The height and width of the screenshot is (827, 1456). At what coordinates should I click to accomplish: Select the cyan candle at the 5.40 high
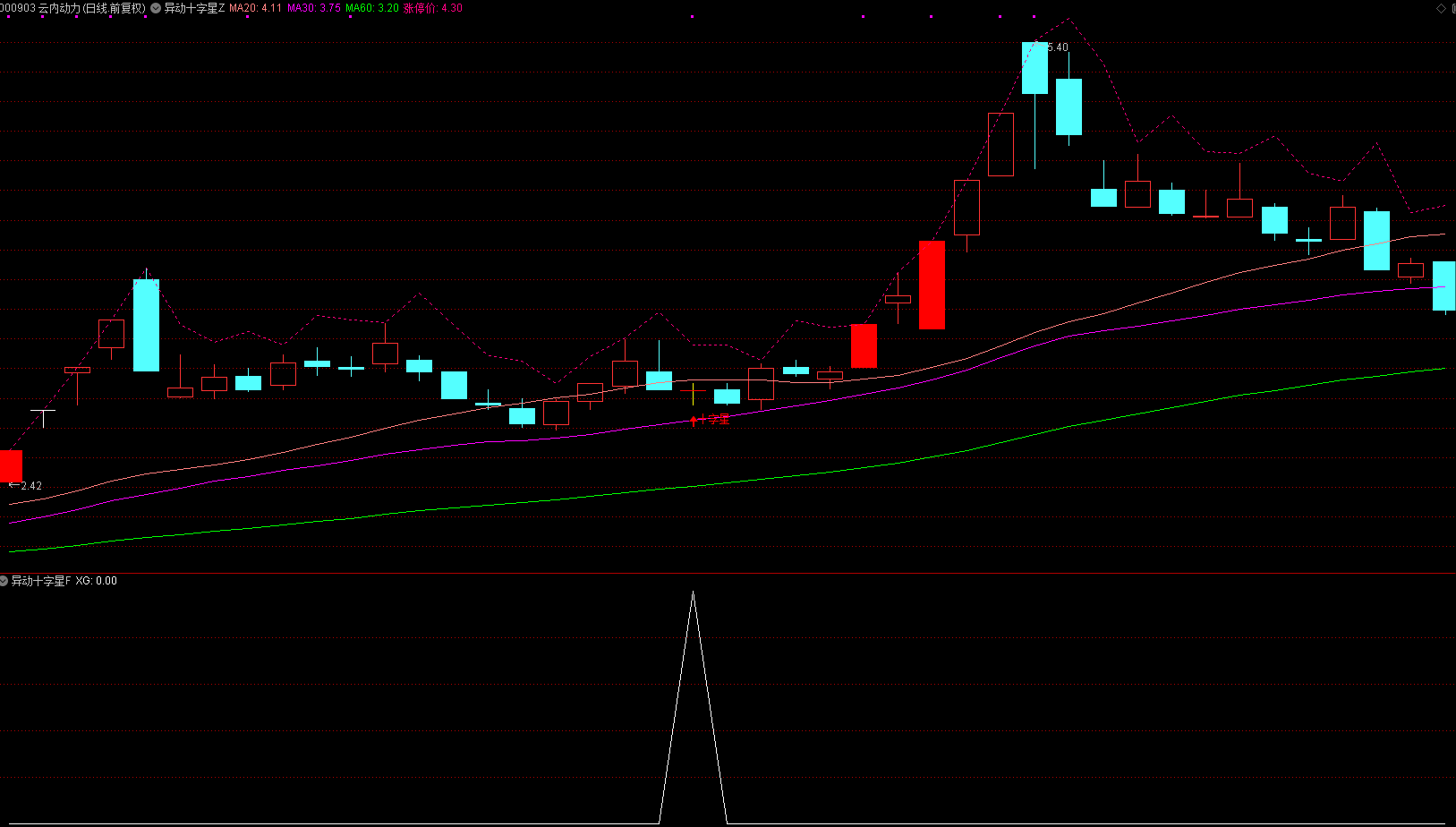coord(1035,68)
